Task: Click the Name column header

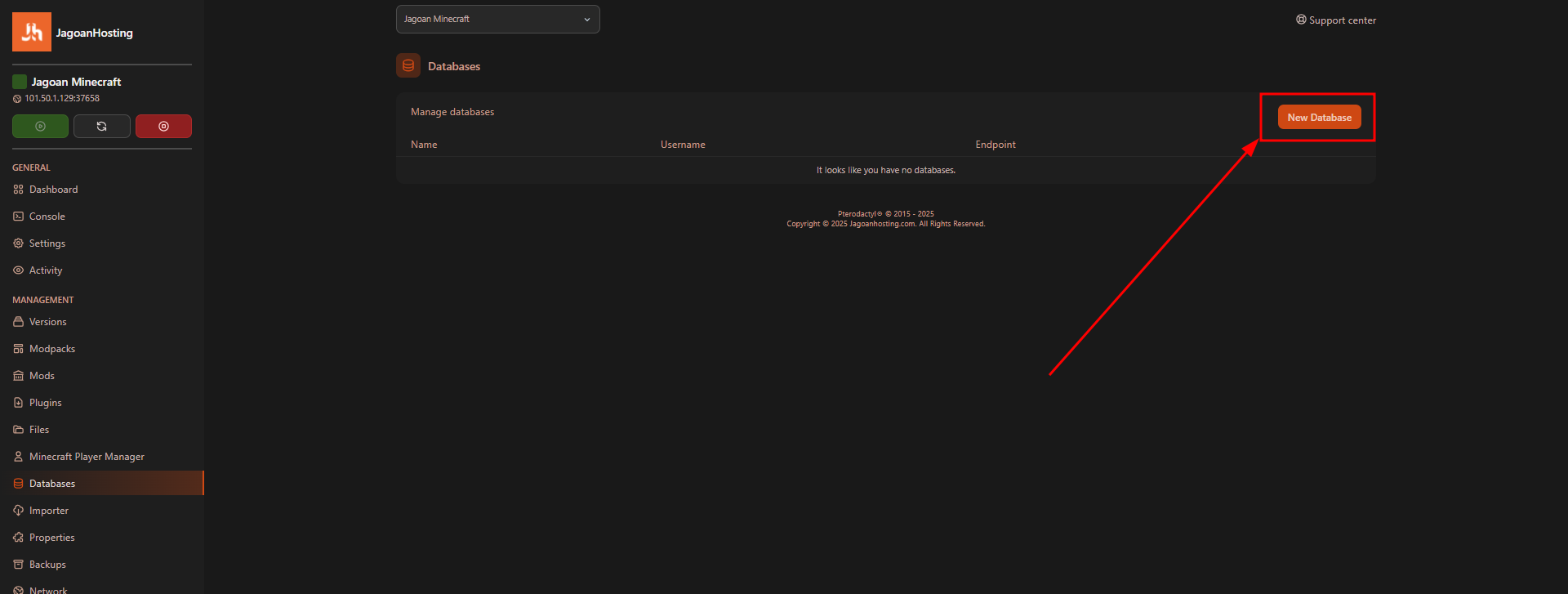Action: click(x=424, y=145)
